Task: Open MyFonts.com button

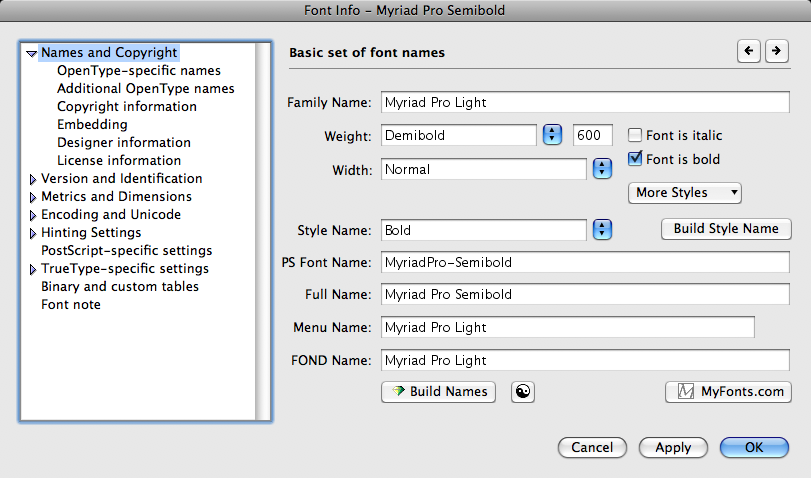Action: 728,392
